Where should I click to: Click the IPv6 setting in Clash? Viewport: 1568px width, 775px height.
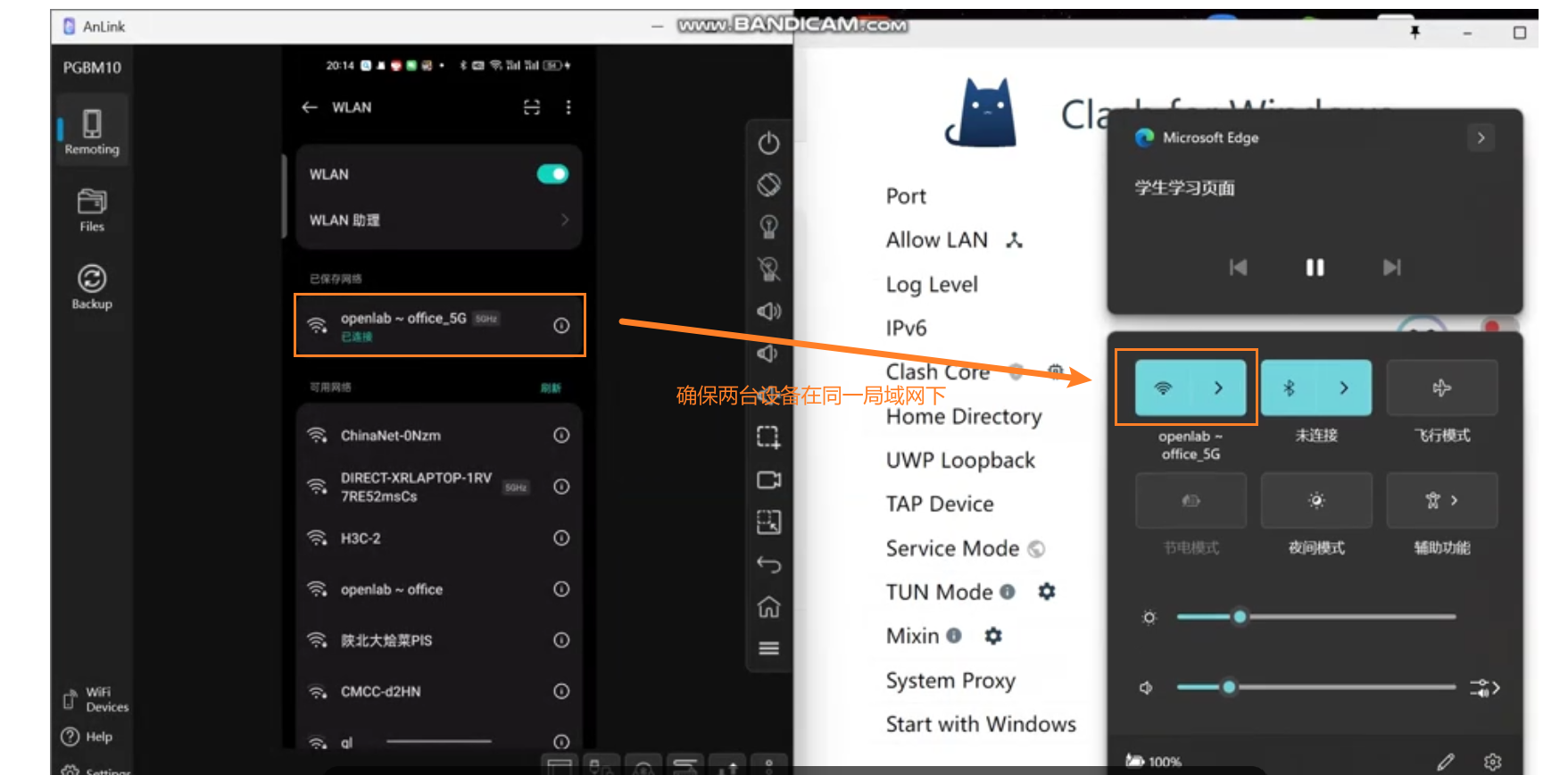[906, 329]
